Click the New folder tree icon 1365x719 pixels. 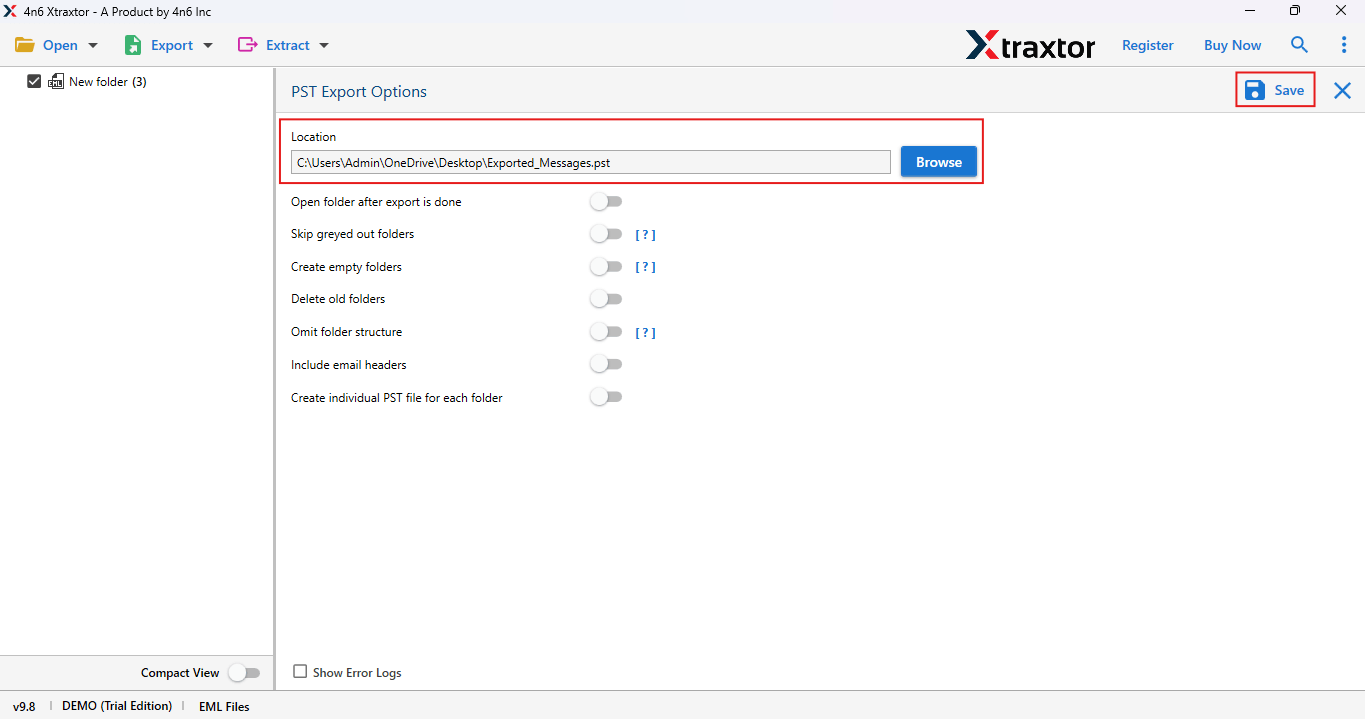(x=57, y=81)
